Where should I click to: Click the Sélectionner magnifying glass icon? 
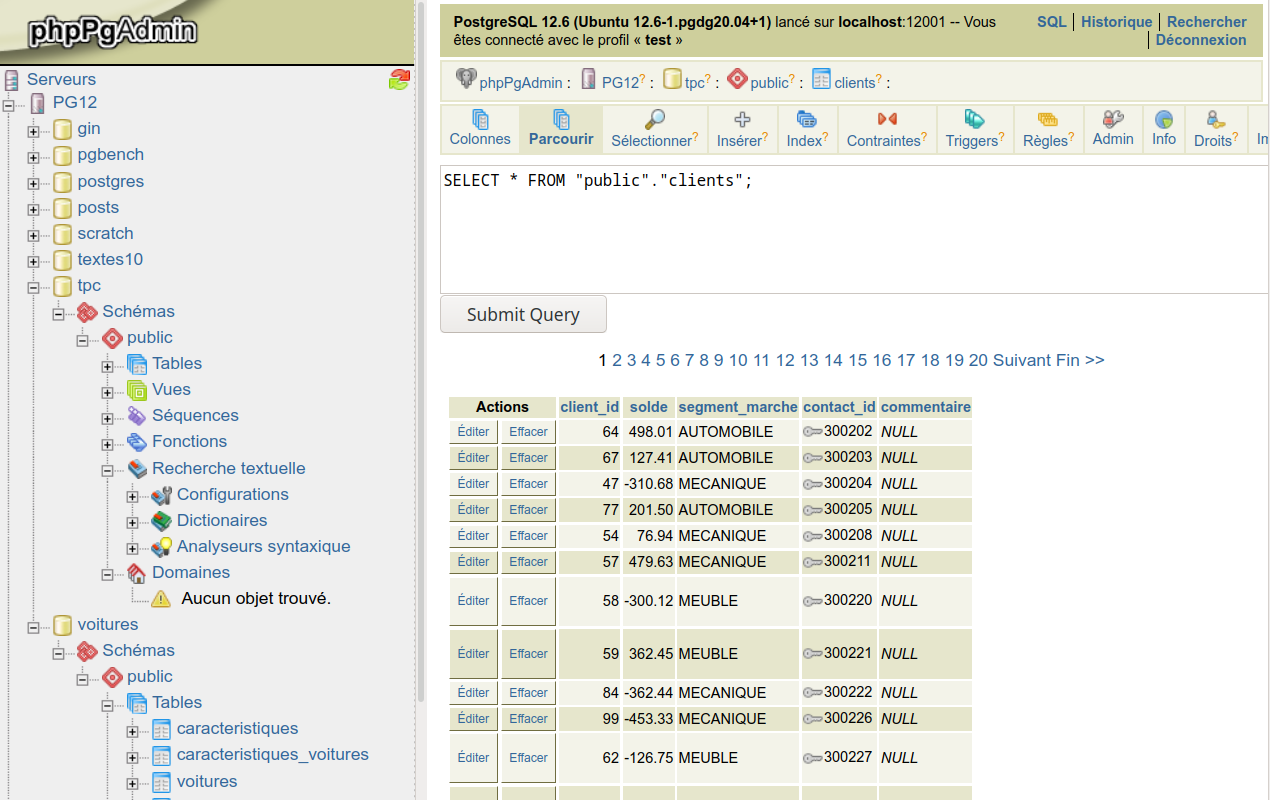tap(655, 120)
